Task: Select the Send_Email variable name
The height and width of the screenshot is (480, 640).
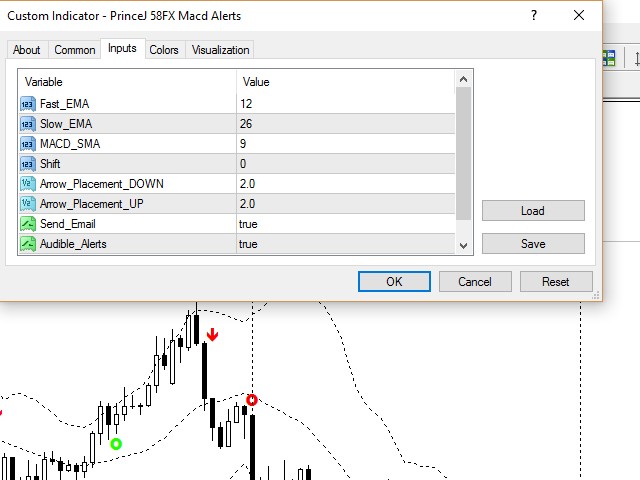Action: 67,224
